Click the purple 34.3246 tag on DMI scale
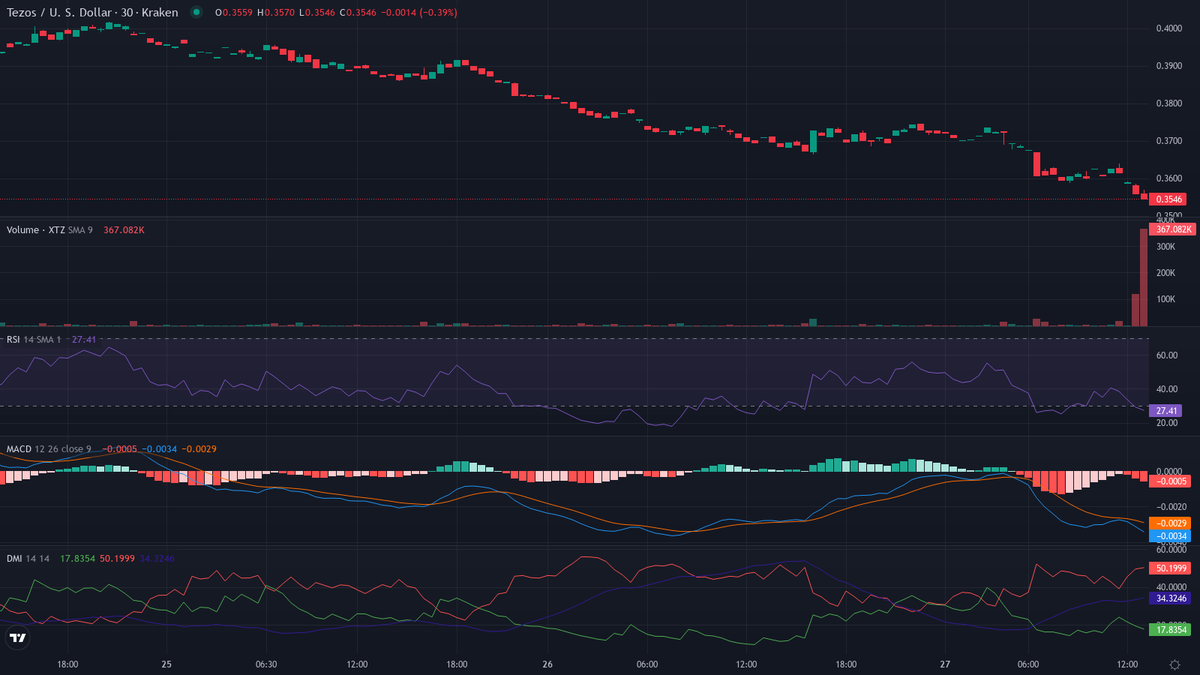The image size is (1200, 675). tap(1171, 598)
